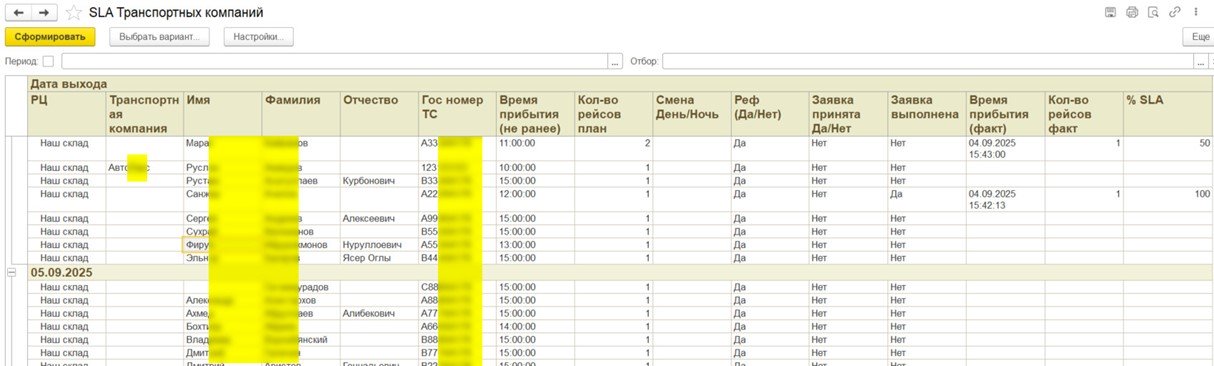Select Транспортная компания column header
Image resolution: width=1214 pixels, height=366 pixels.
point(145,114)
